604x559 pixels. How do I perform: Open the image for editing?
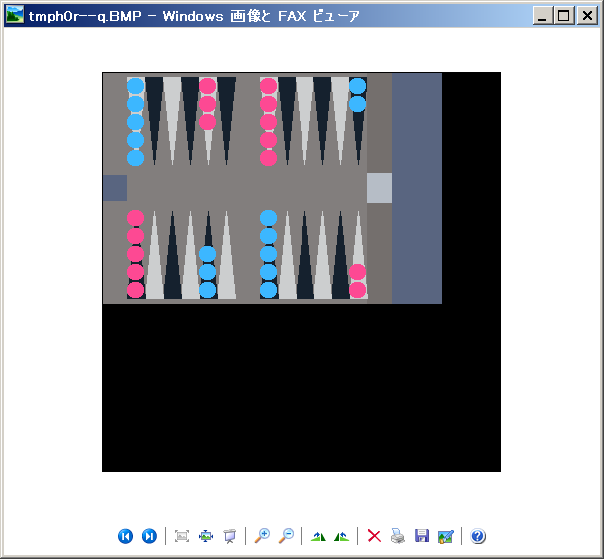446,536
